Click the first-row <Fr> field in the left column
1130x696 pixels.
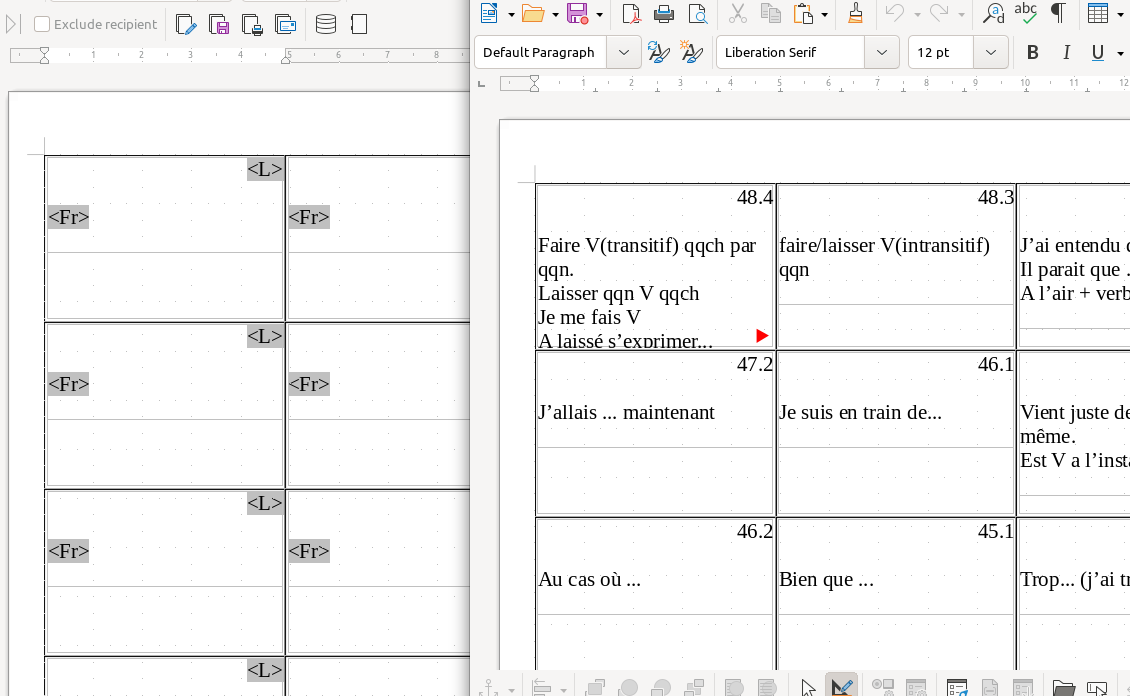(68, 217)
